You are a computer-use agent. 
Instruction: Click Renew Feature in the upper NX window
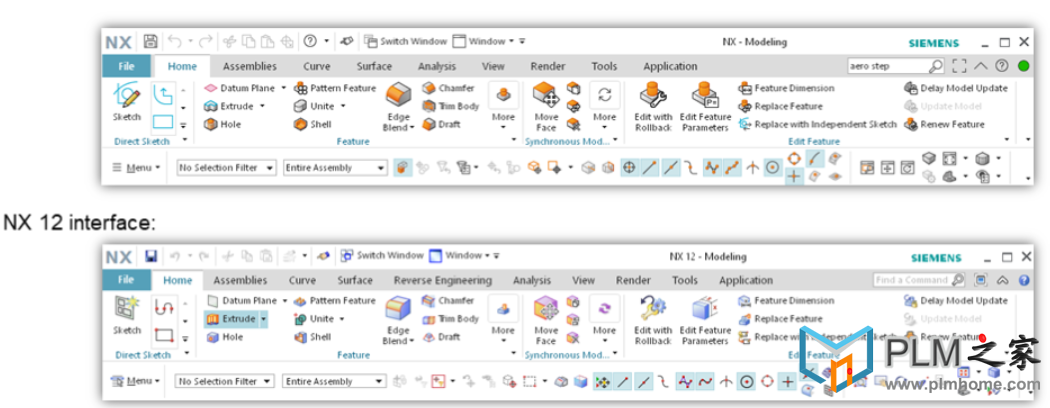coord(944,124)
